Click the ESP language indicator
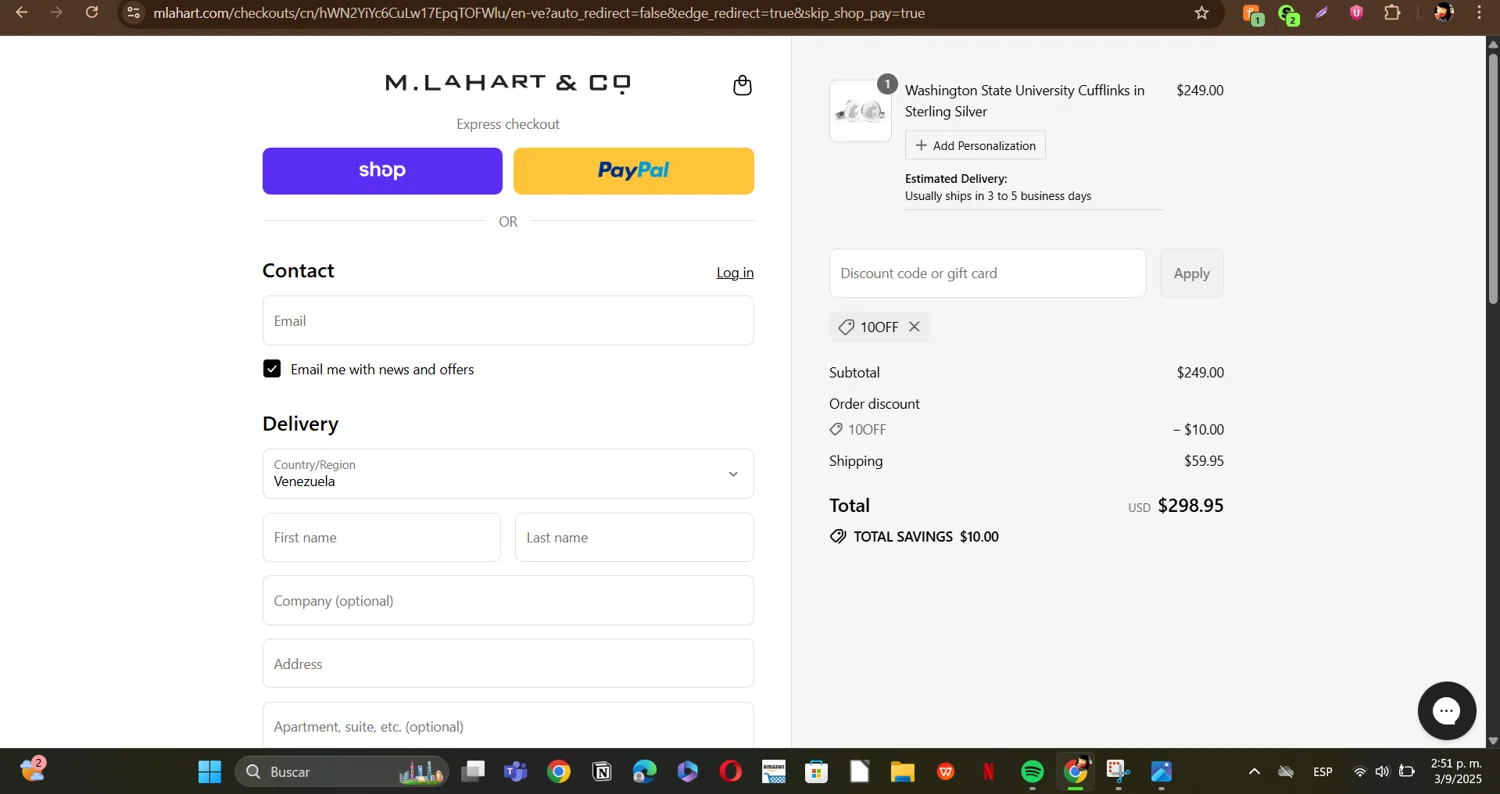The width and height of the screenshot is (1500, 794). (1322, 772)
